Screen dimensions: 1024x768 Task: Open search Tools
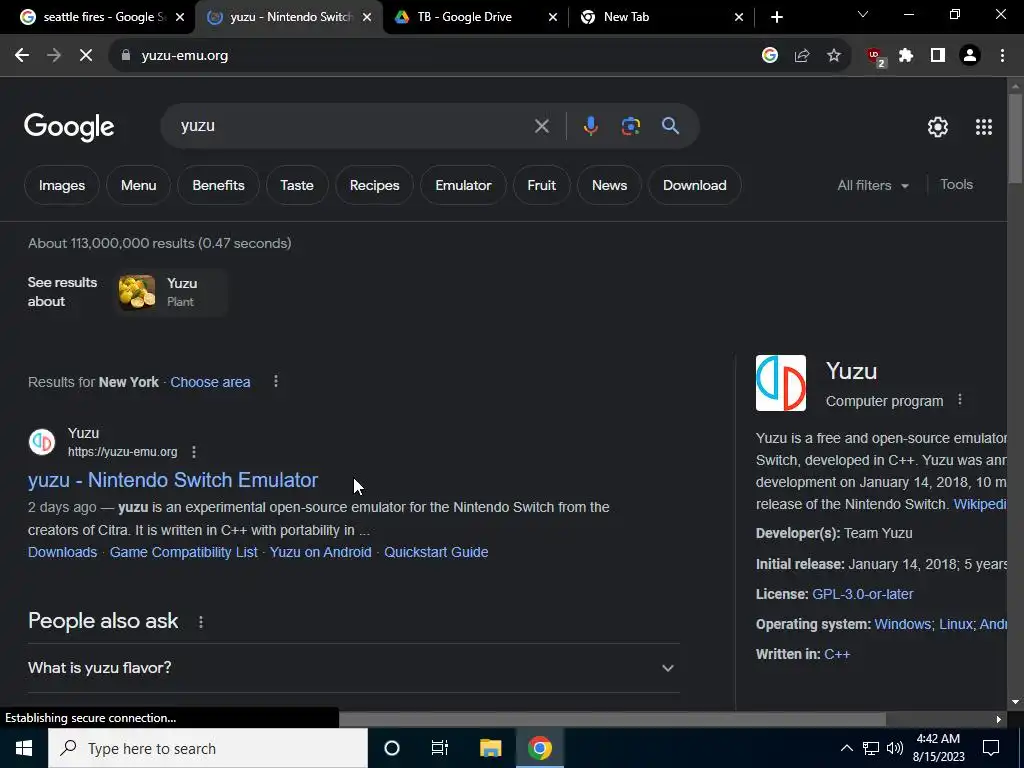pos(956,185)
